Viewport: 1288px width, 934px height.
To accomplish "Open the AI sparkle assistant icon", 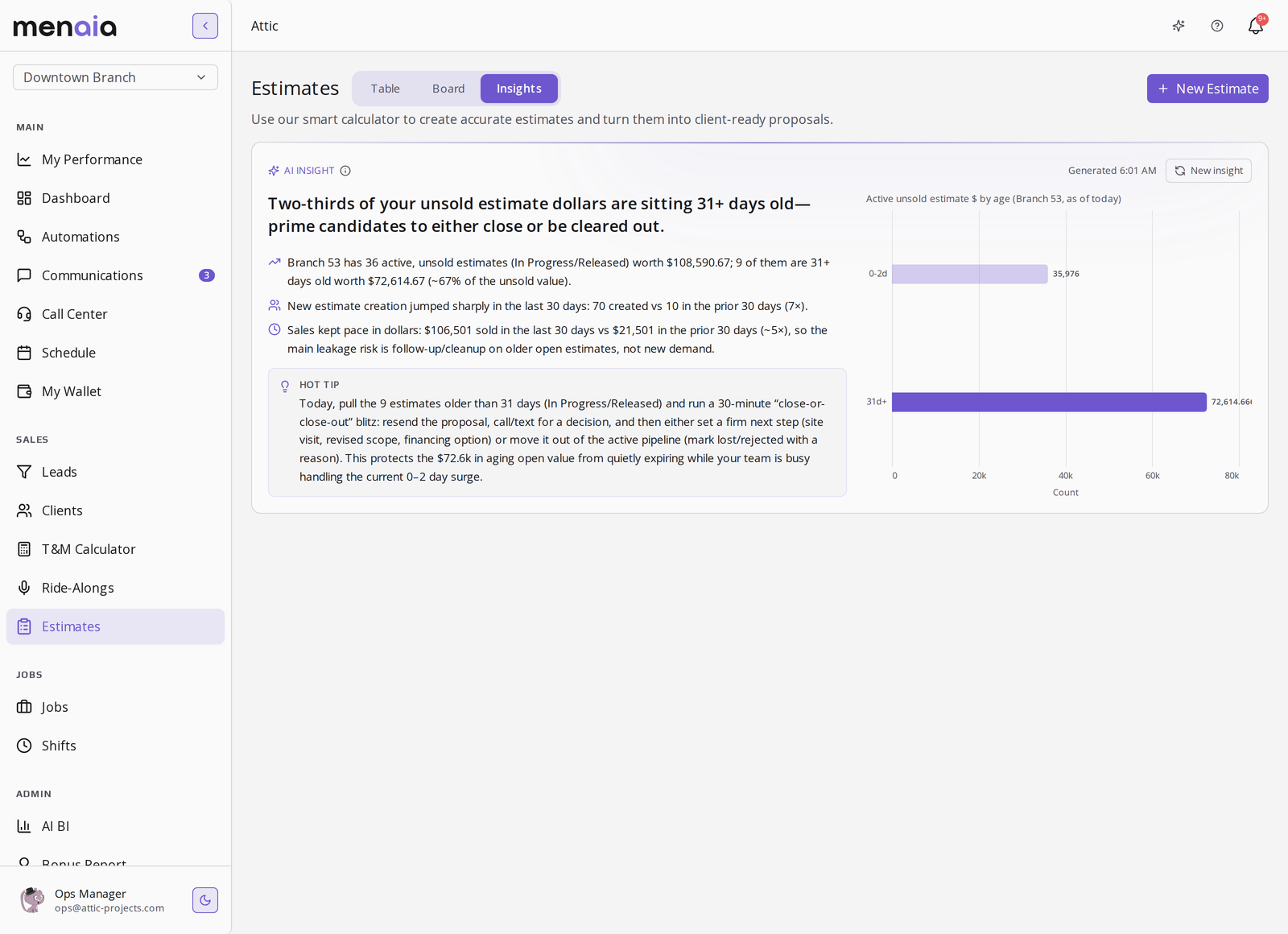I will click(1179, 26).
